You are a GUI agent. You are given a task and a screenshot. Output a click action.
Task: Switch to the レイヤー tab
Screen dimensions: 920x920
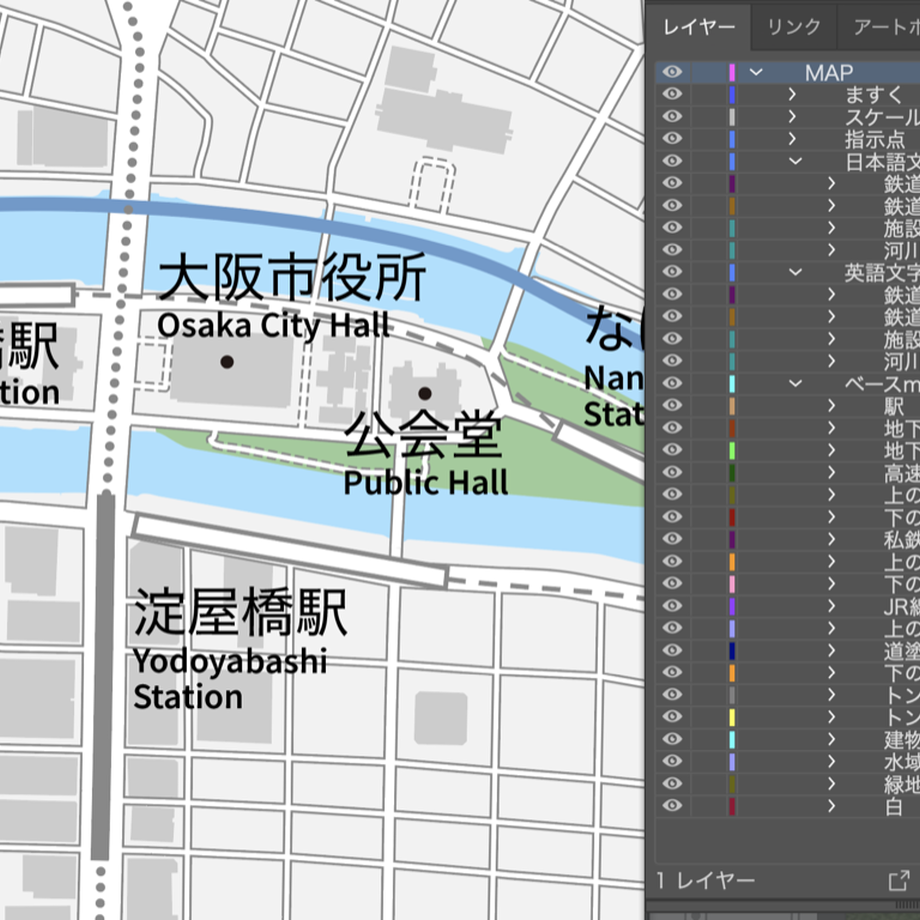pyautogui.click(x=699, y=28)
